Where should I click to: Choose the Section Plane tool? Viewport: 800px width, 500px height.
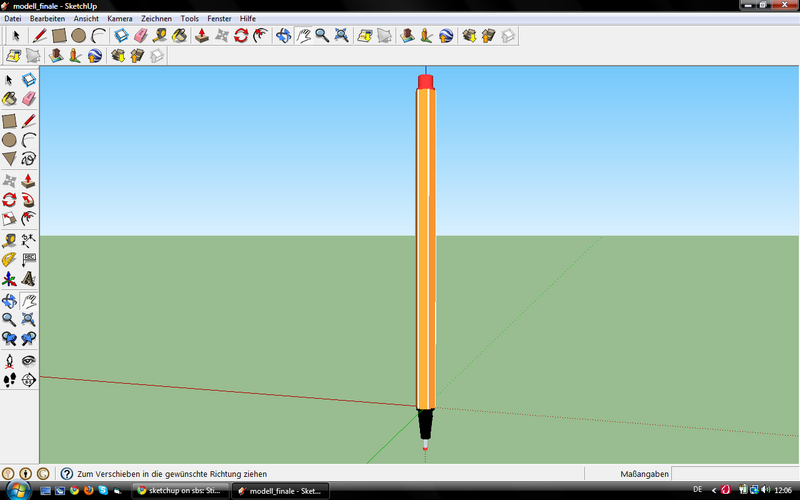(29, 379)
